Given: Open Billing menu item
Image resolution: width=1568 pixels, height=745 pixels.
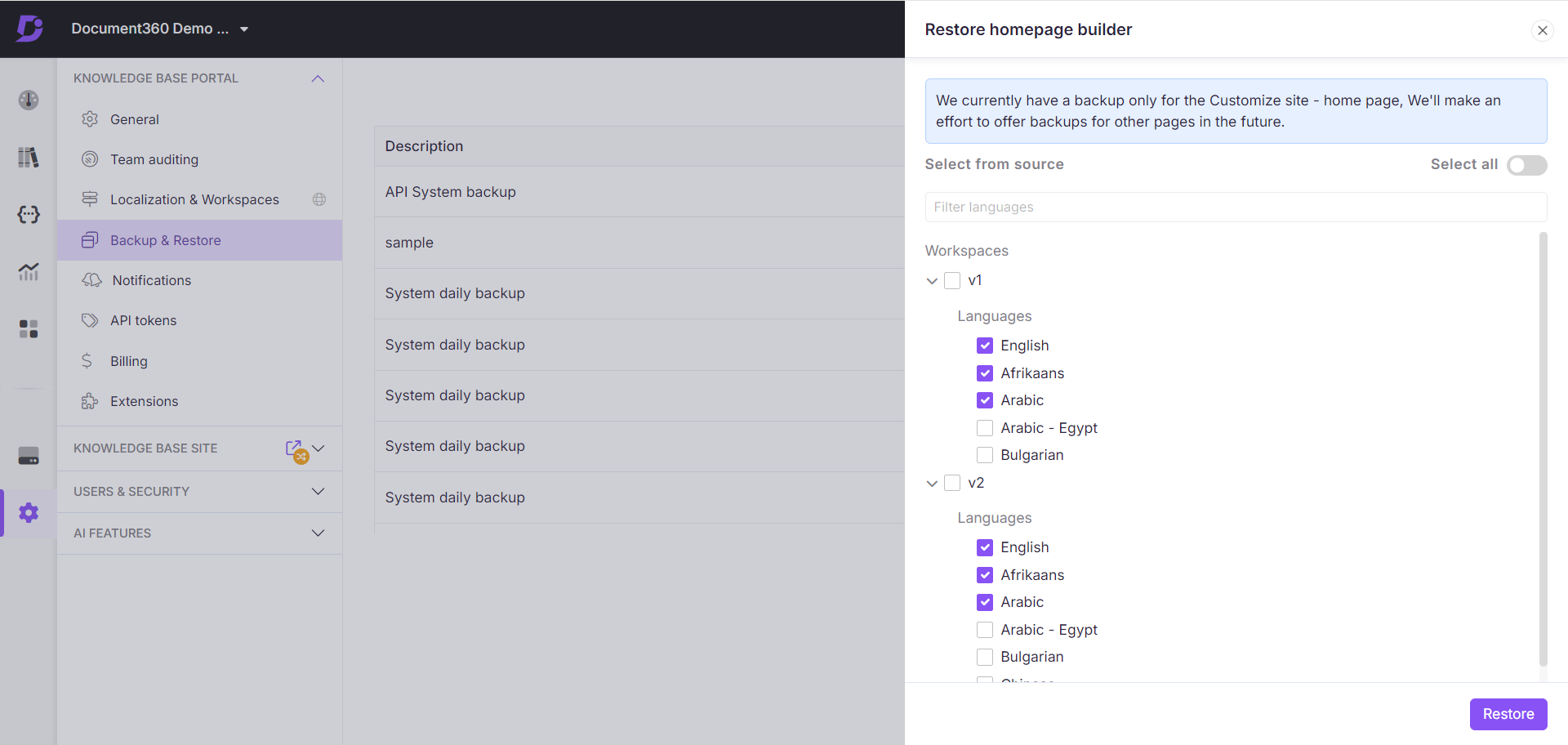Looking at the screenshot, I should pyautogui.click(x=200, y=361).
